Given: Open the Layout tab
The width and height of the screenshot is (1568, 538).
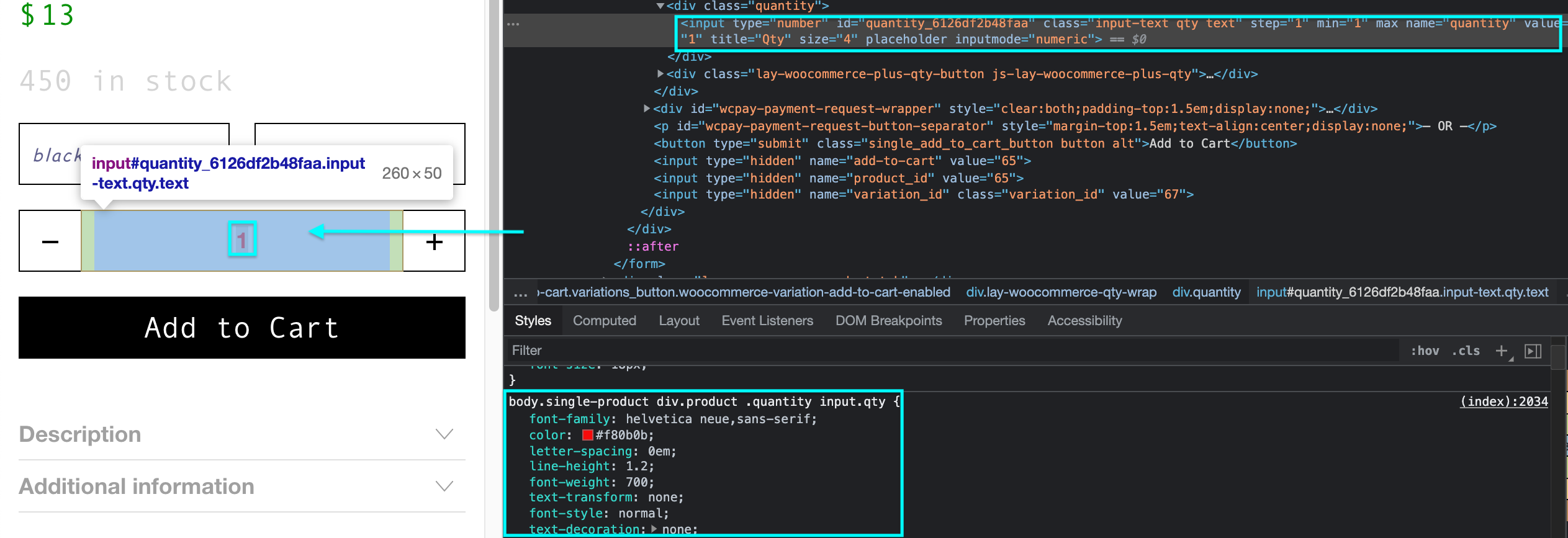Looking at the screenshot, I should [678, 321].
